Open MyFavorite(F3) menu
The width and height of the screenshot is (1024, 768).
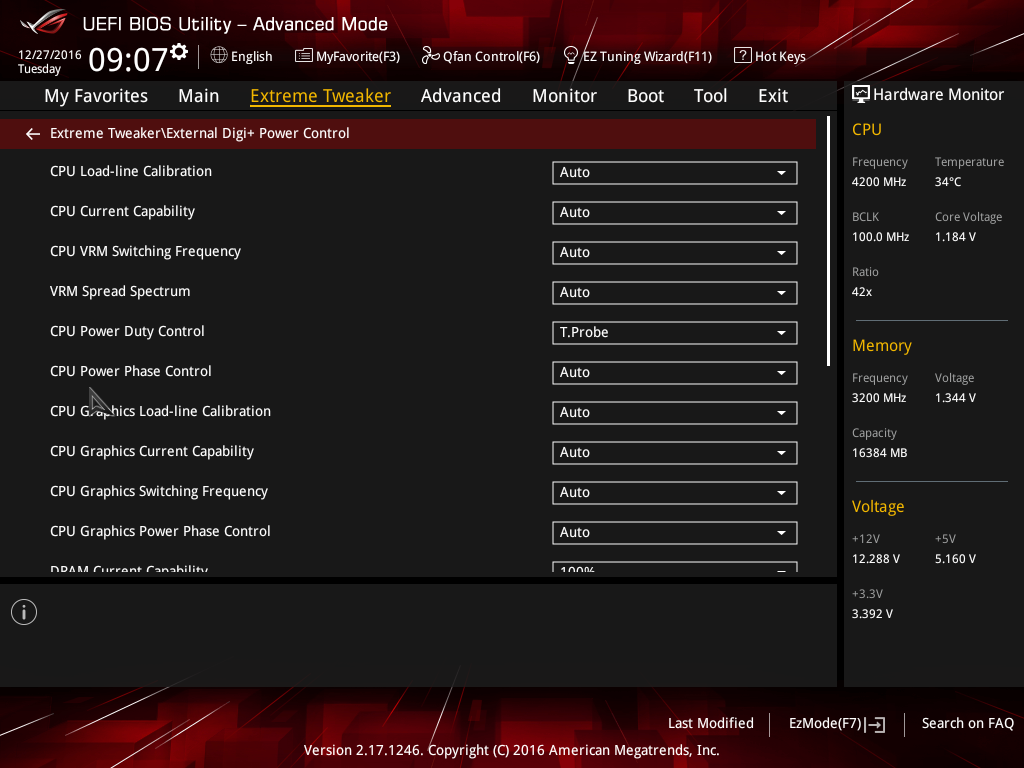pos(347,56)
